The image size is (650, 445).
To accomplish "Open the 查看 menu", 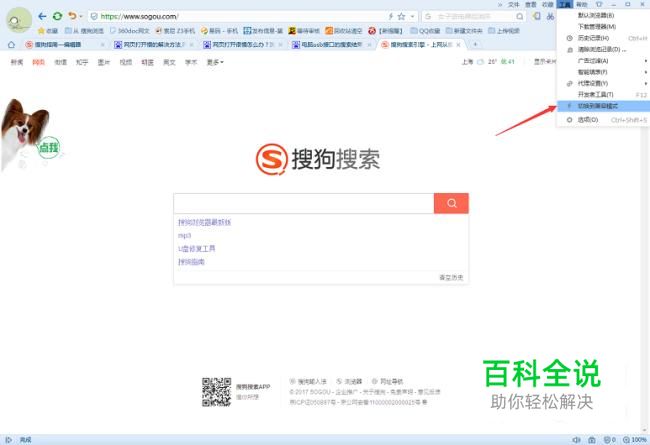I will coord(531,5).
